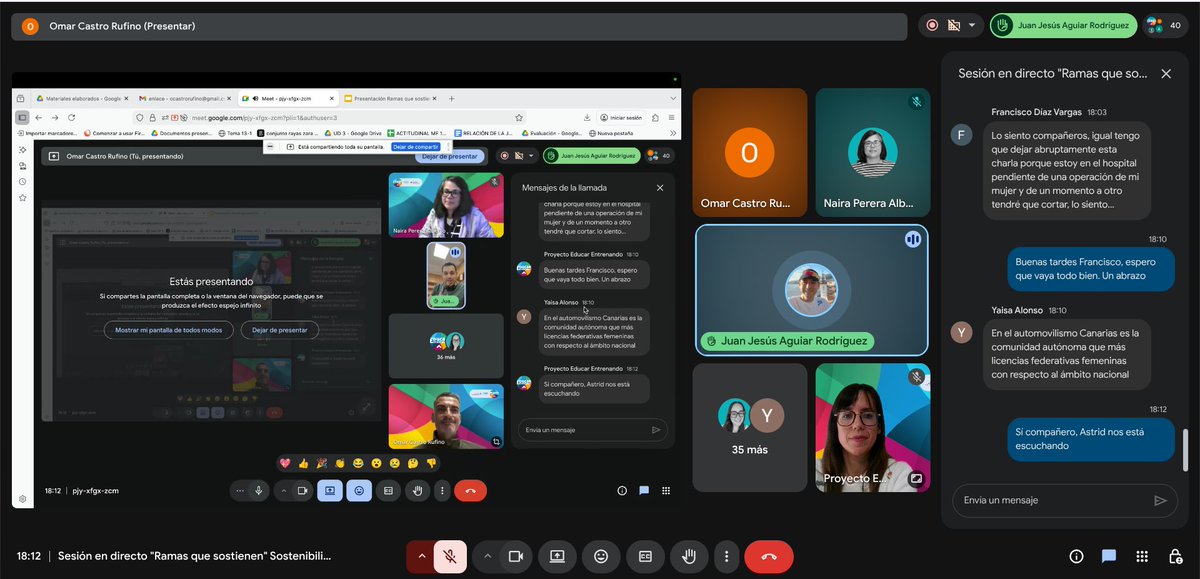The height and width of the screenshot is (579, 1200).
Task: Click the present screen button in main bar
Action: point(557,556)
